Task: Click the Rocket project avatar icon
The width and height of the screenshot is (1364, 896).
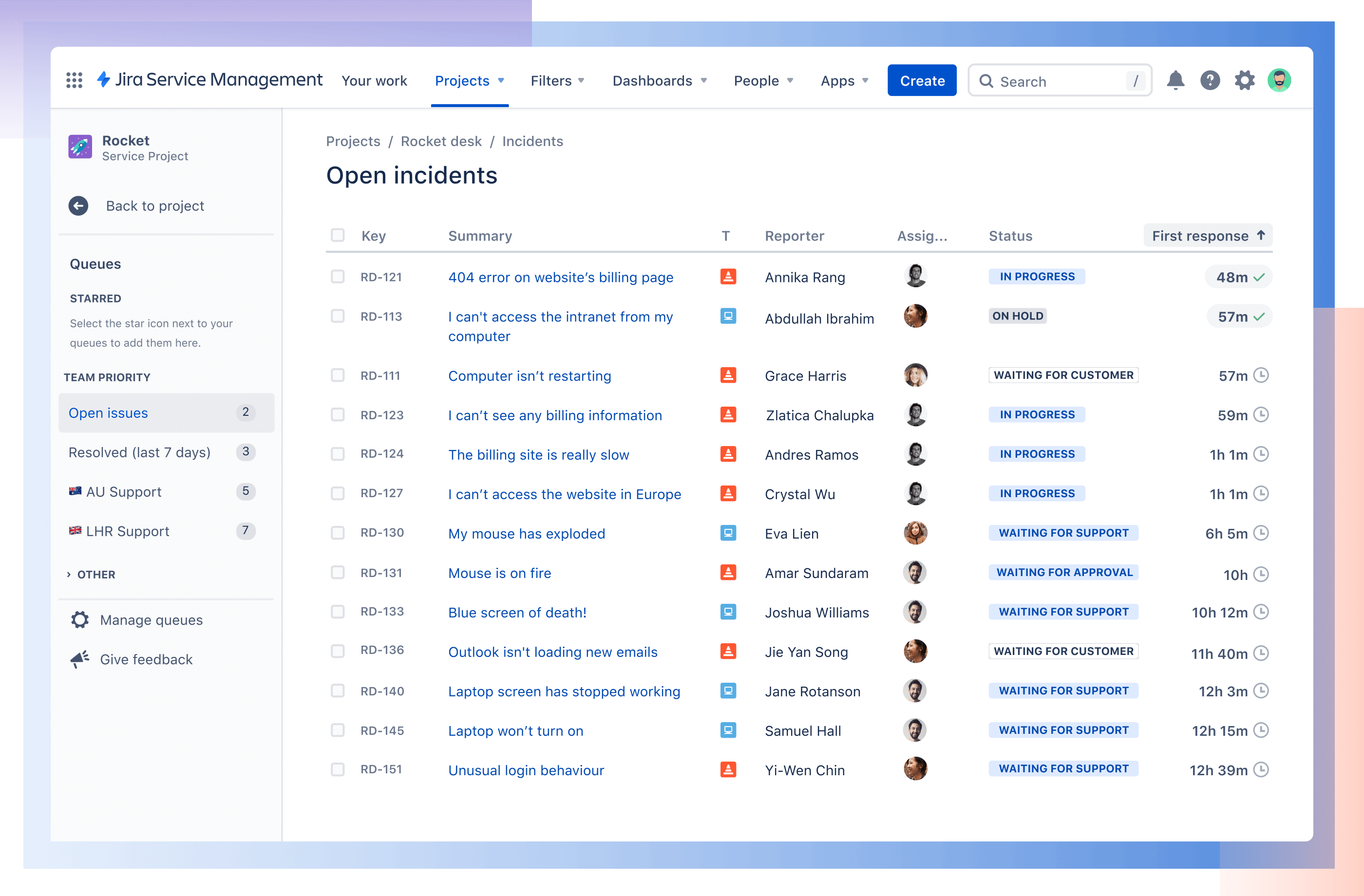Action: (79, 146)
